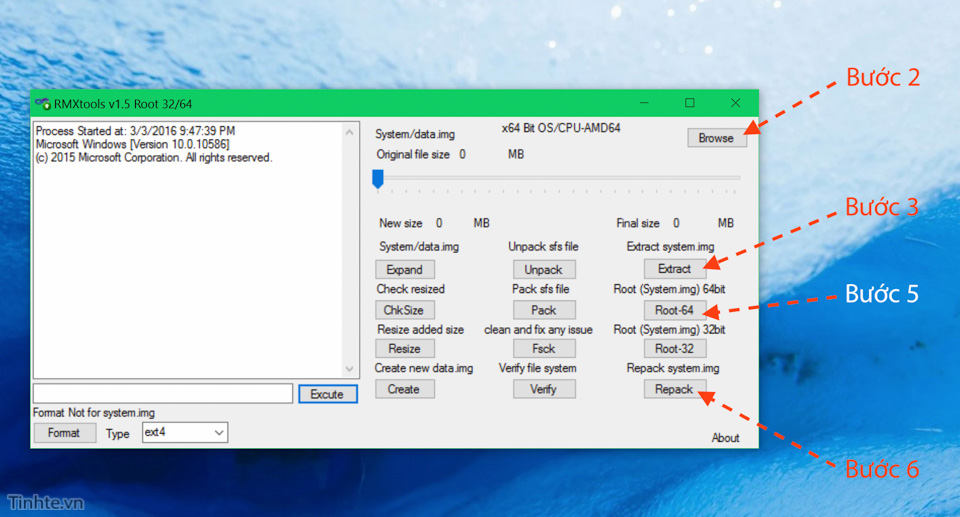The height and width of the screenshot is (517, 960).
Task: Click the Excute button
Action: click(x=328, y=394)
